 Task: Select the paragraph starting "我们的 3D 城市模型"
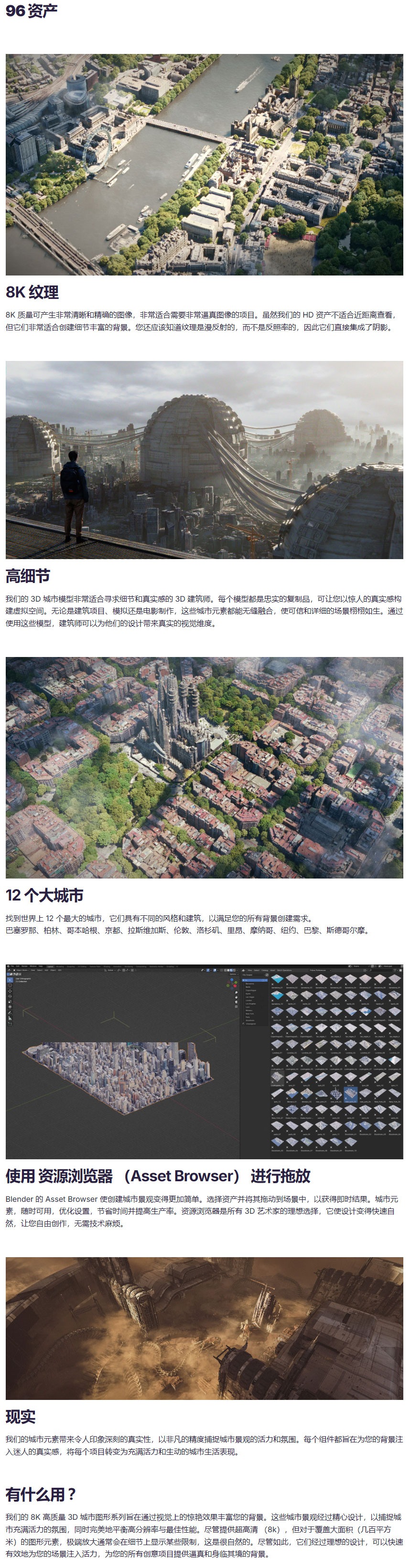pyautogui.click(x=204, y=611)
